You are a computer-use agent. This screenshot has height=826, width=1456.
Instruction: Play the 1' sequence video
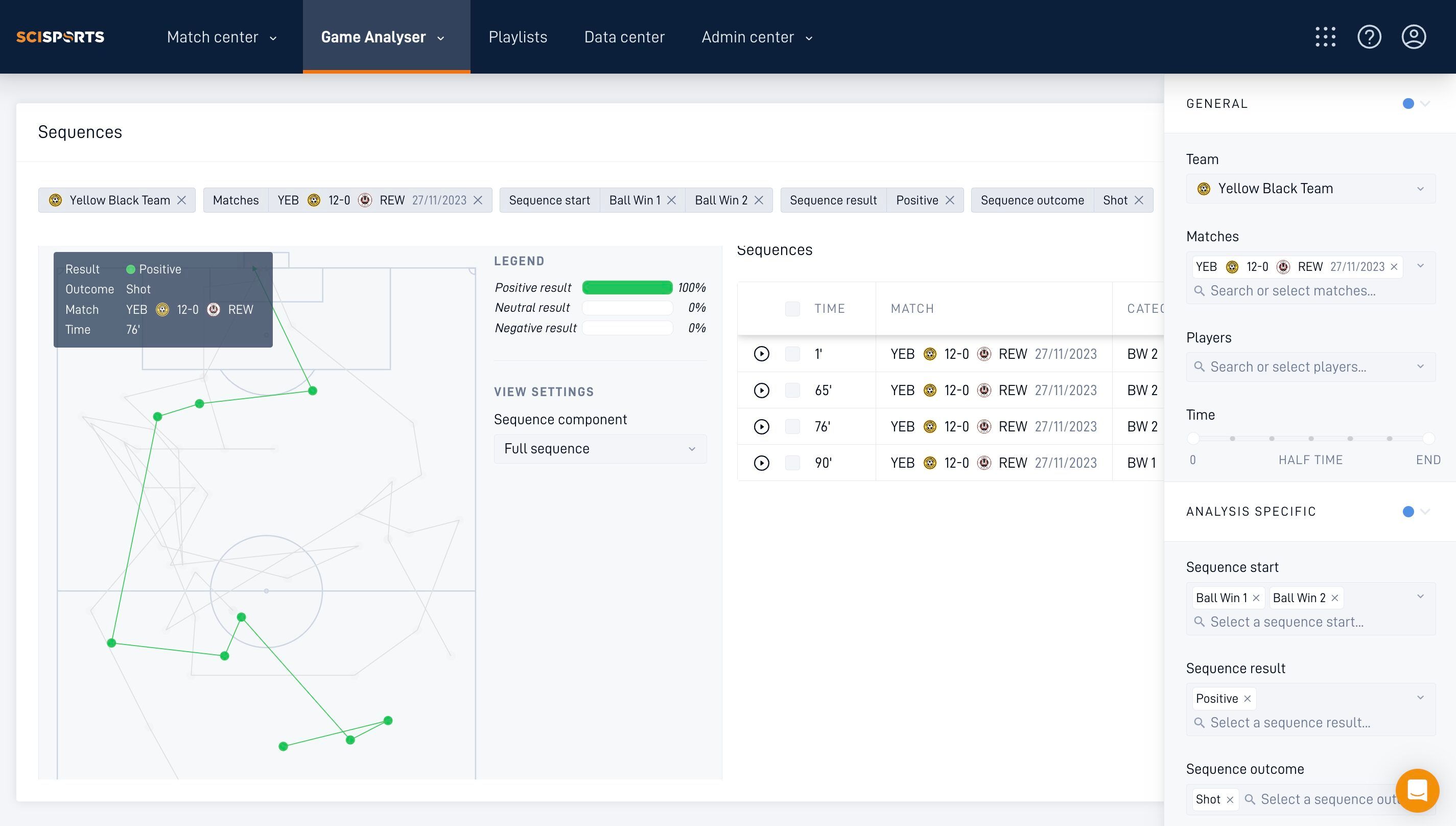tap(761, 354)
